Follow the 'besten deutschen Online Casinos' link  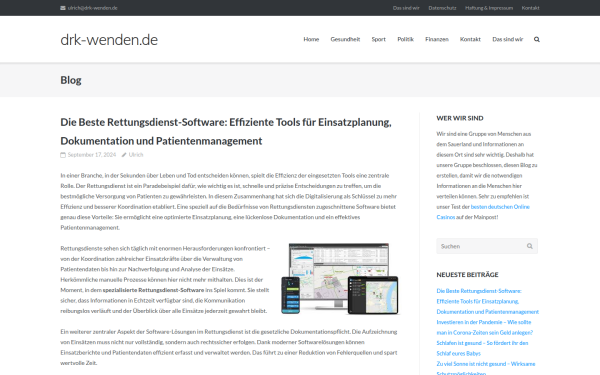[483, 212]
